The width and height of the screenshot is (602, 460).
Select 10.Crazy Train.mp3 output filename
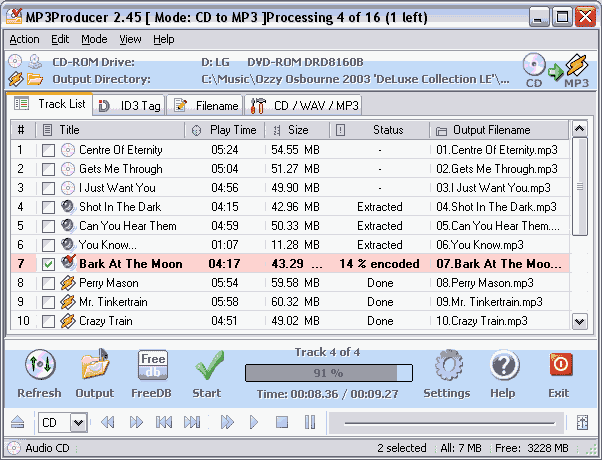(x=482, y=321)
